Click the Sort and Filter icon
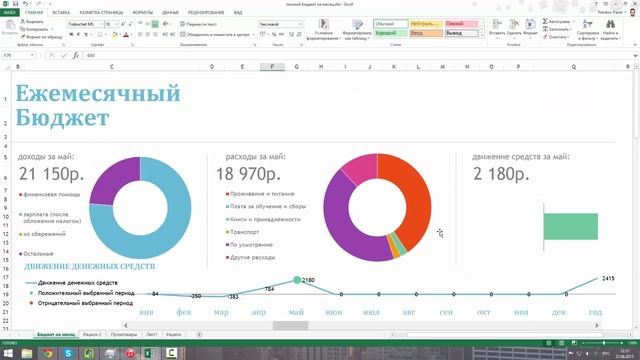 tap(587, 24)
